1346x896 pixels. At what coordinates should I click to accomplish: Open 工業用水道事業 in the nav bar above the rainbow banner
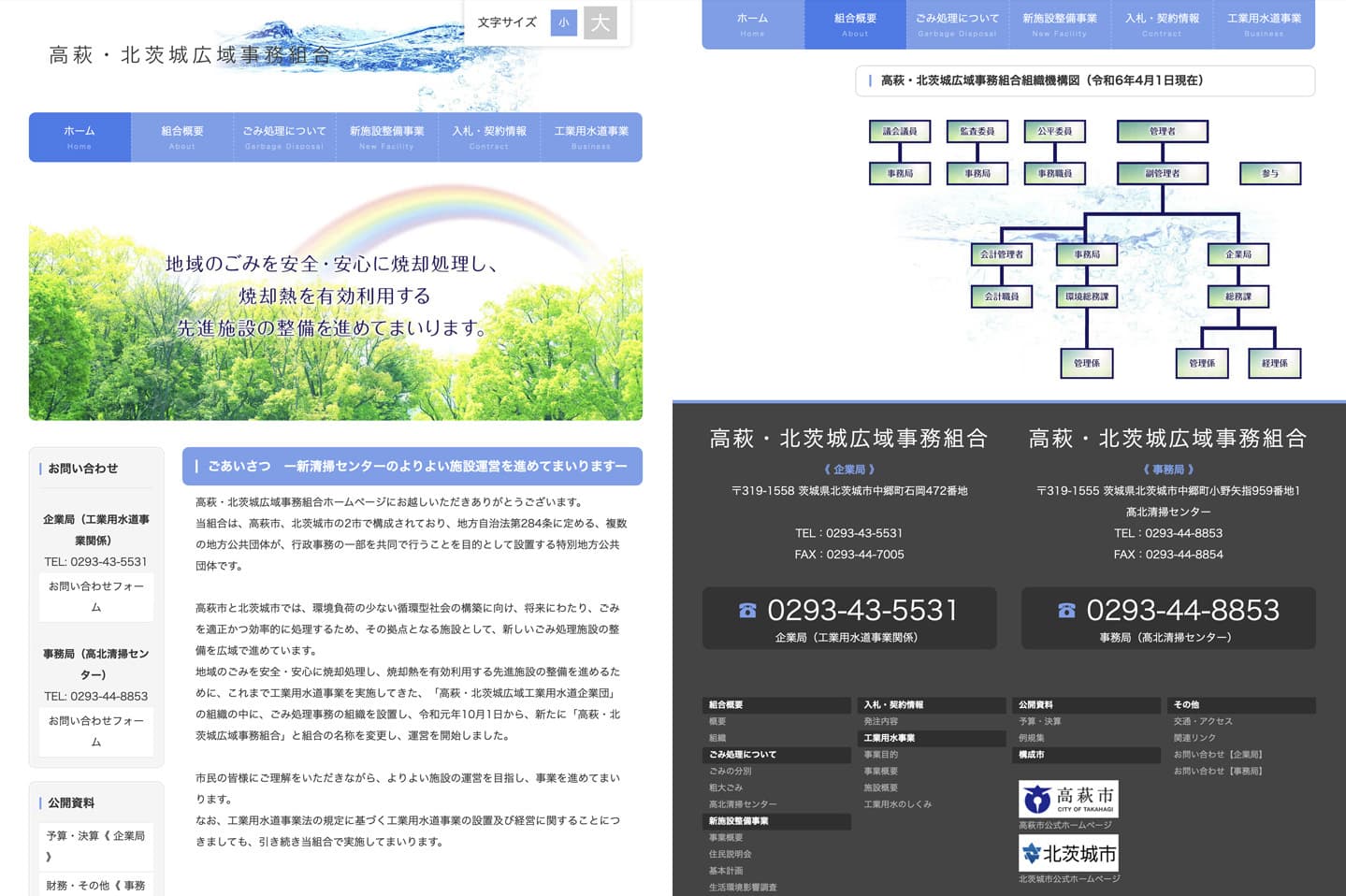[591, 137]
